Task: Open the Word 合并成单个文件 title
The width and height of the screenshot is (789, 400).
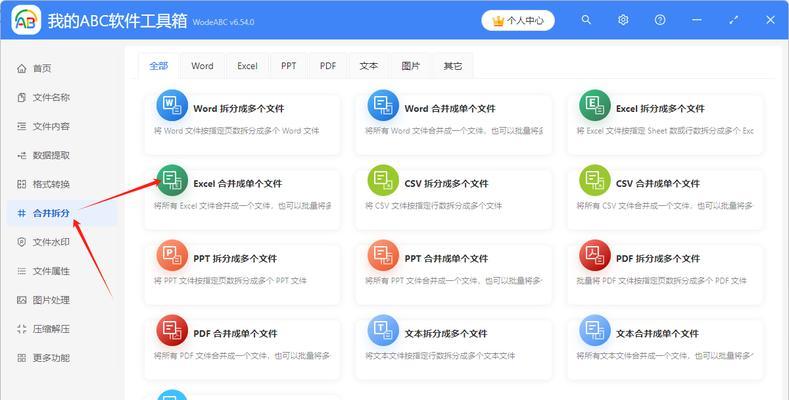Action: pyautogui.click(x=450, y=109)
